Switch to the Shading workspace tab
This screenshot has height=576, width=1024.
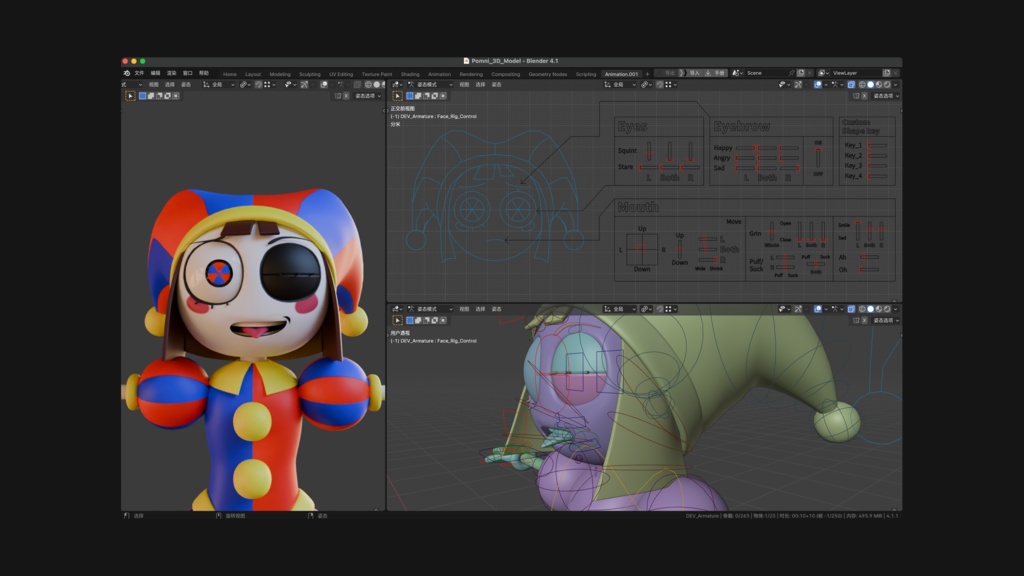(411, 74)
